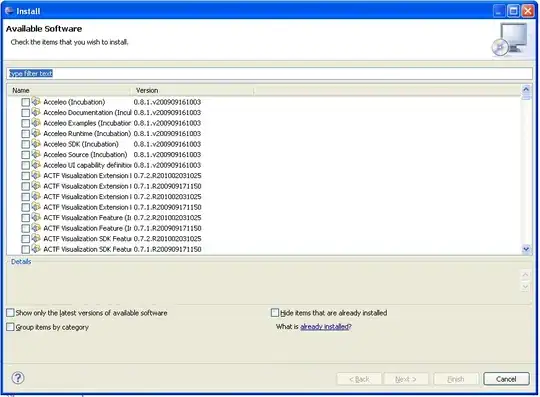Image resolution: width=540 pixels, height=397 pixels.
Task: Select Acceleo Runtime (Incubation) row text
Action: (87, 134)
